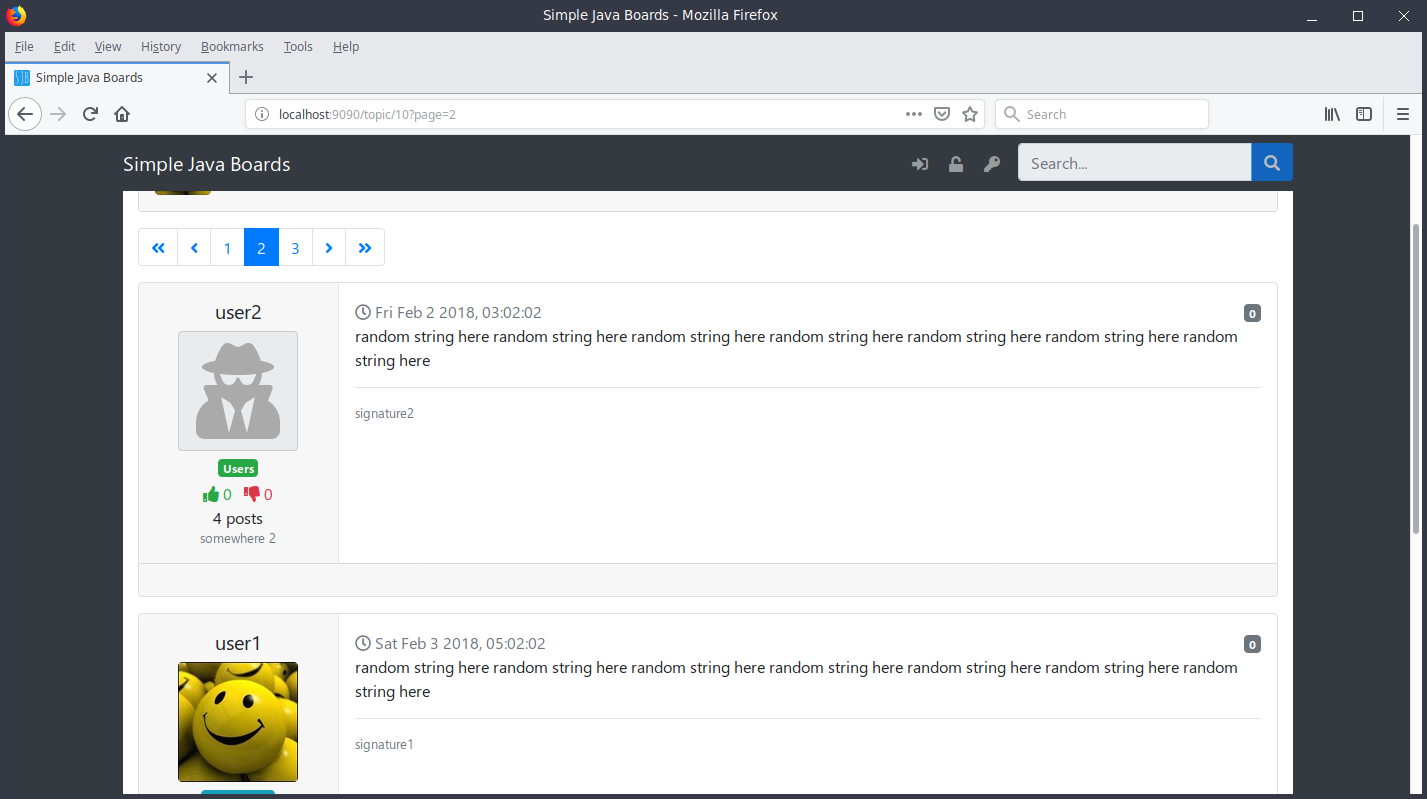Select the Simple Java Boards tab
The width and height of the screenshot is (1427, 799).
117,77
